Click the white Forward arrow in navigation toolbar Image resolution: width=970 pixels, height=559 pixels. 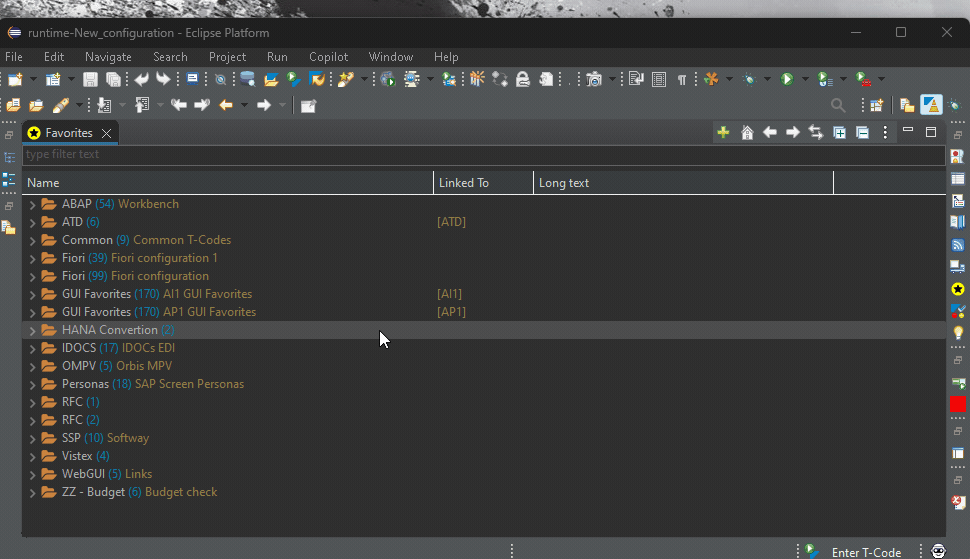pos(264,105)
